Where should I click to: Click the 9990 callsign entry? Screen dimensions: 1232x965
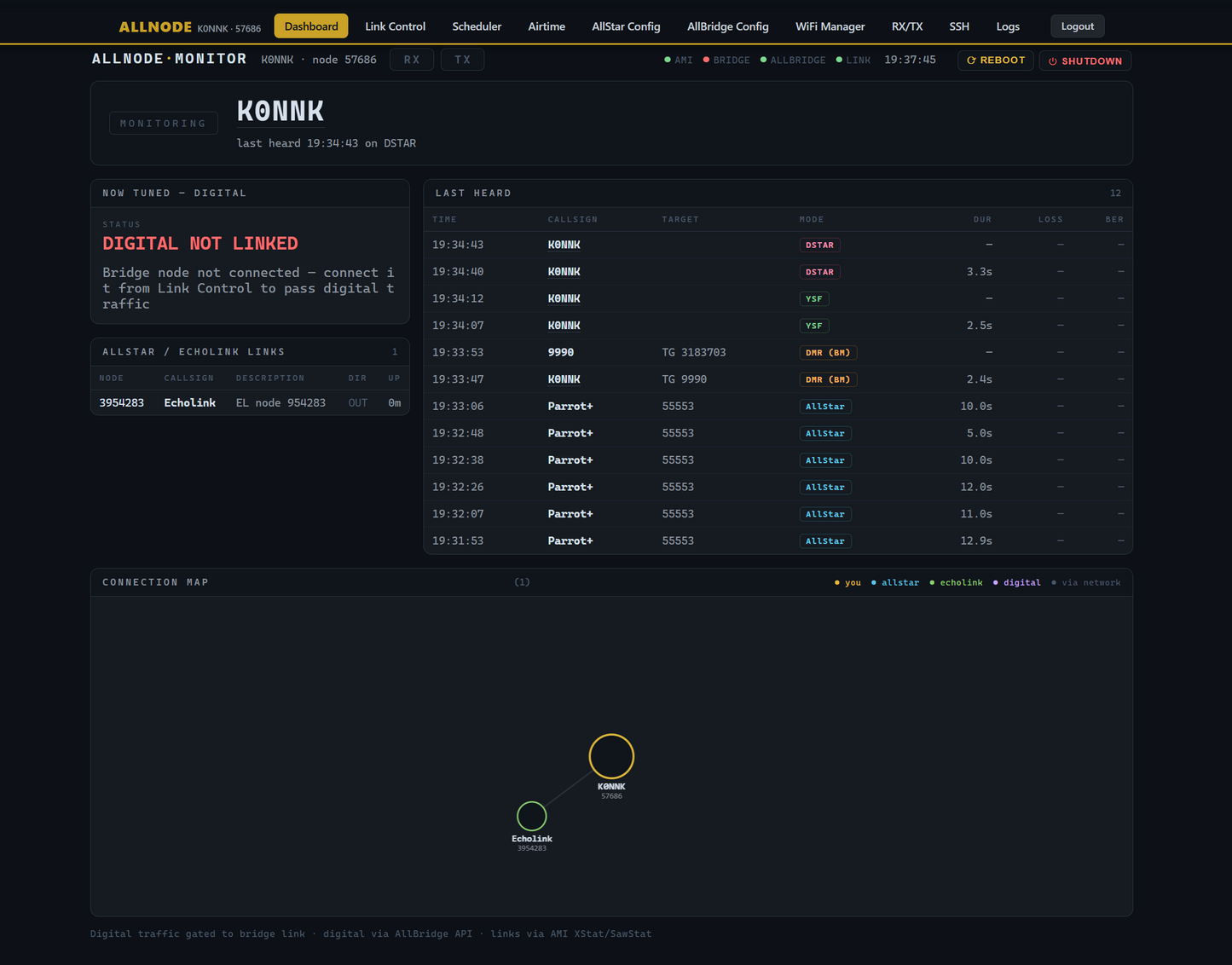pyautogui.click(x=561, y=352)
